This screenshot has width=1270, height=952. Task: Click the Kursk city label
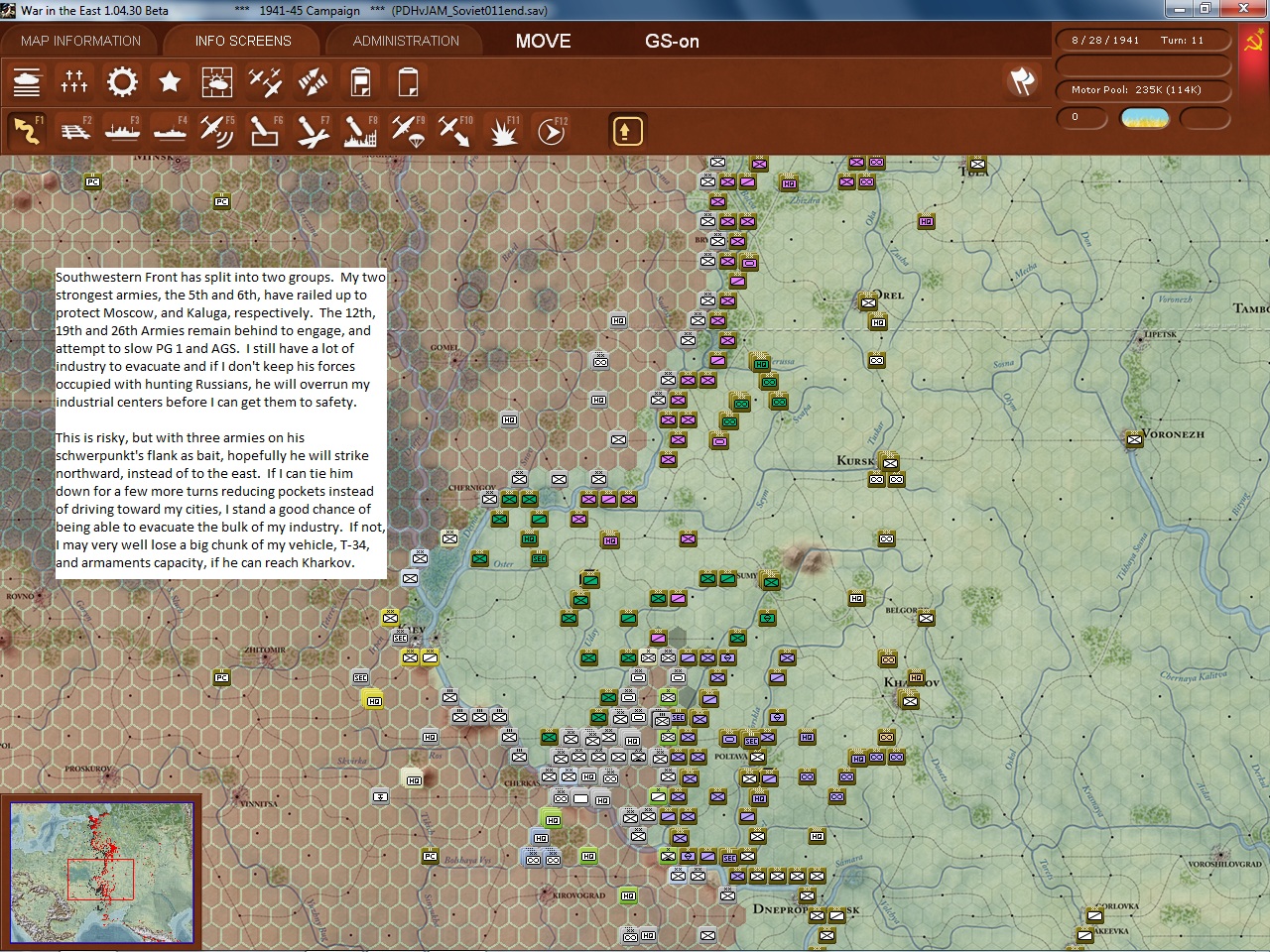[855, 461]
